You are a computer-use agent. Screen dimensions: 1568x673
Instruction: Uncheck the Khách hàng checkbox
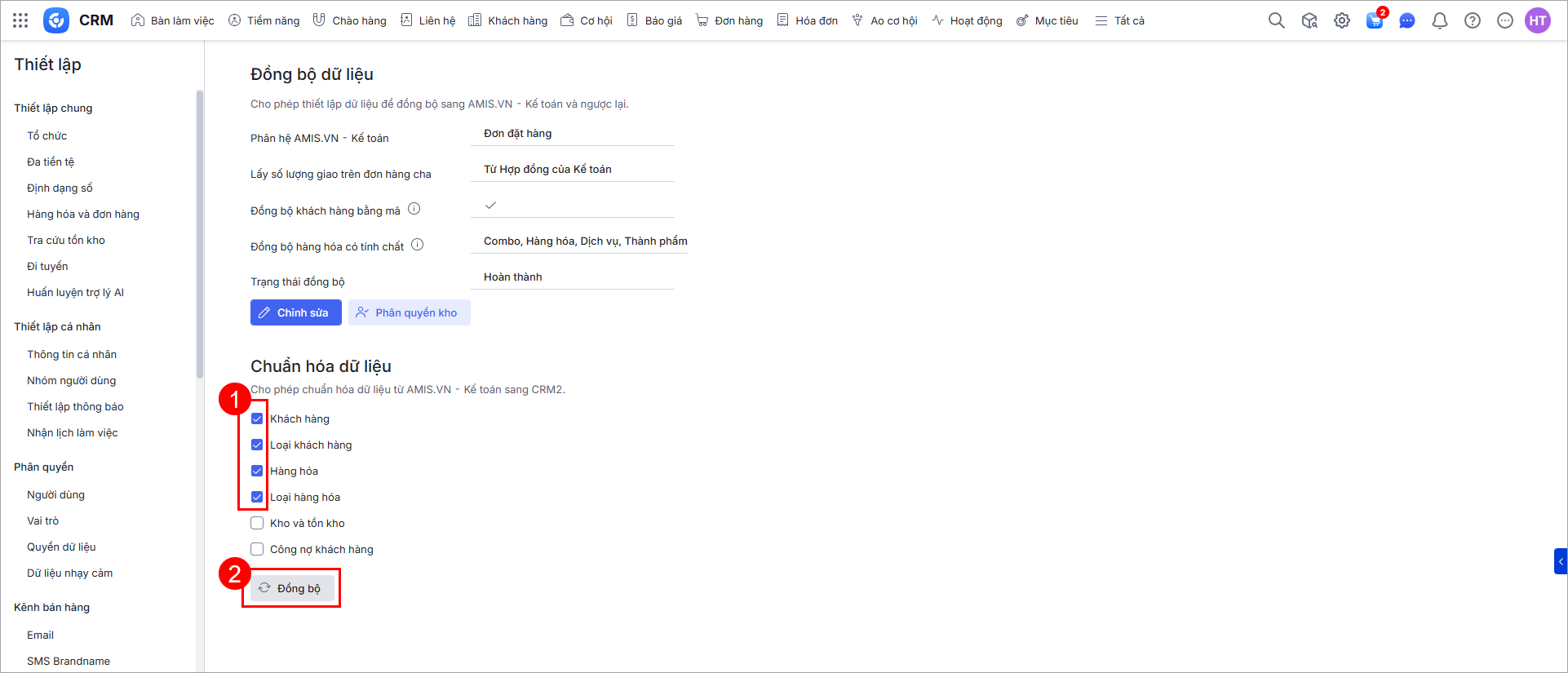(257, 418)
